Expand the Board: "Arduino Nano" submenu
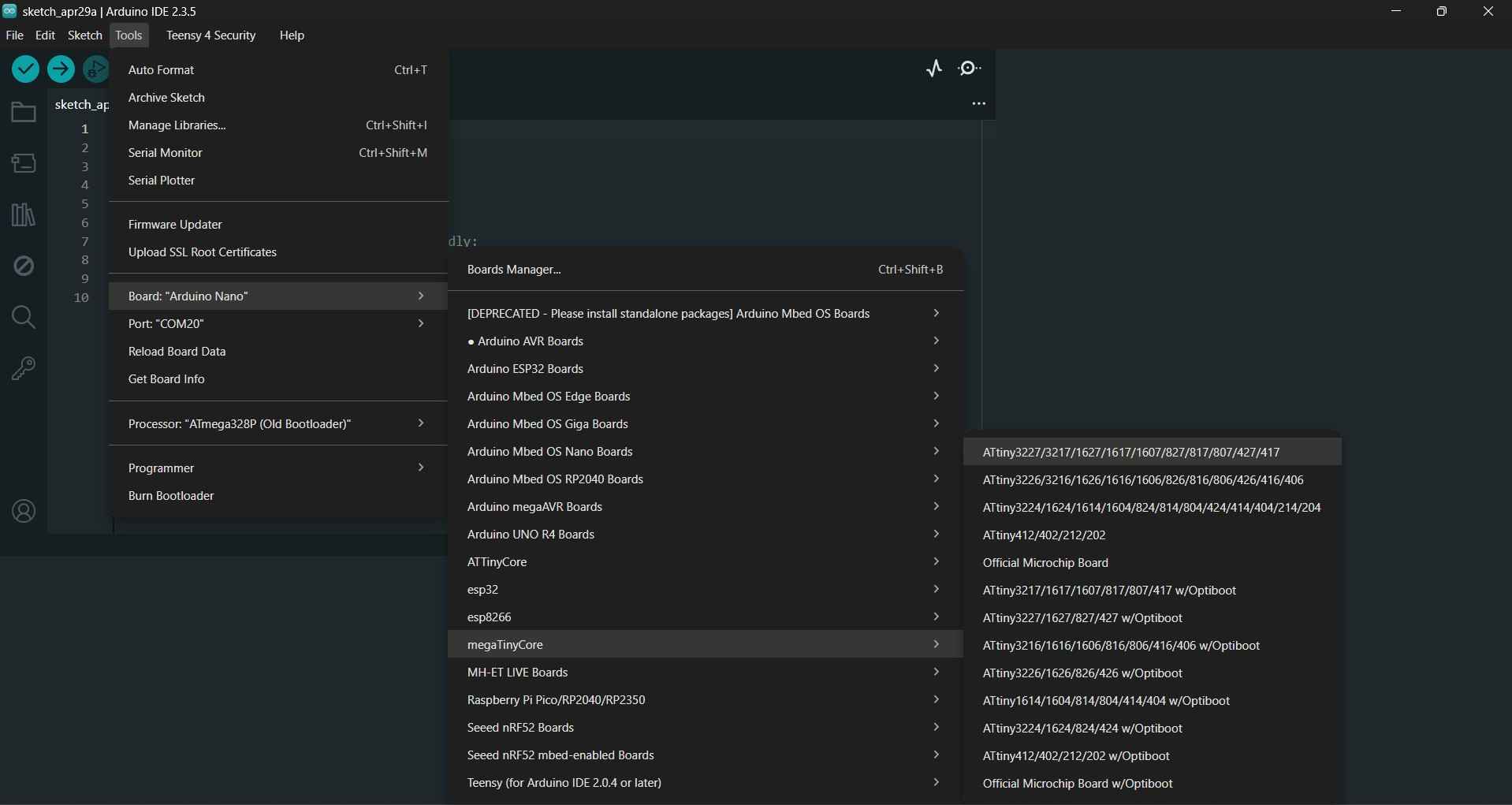This screenshot has width=1512, height=805. click(x=278, y=296)
